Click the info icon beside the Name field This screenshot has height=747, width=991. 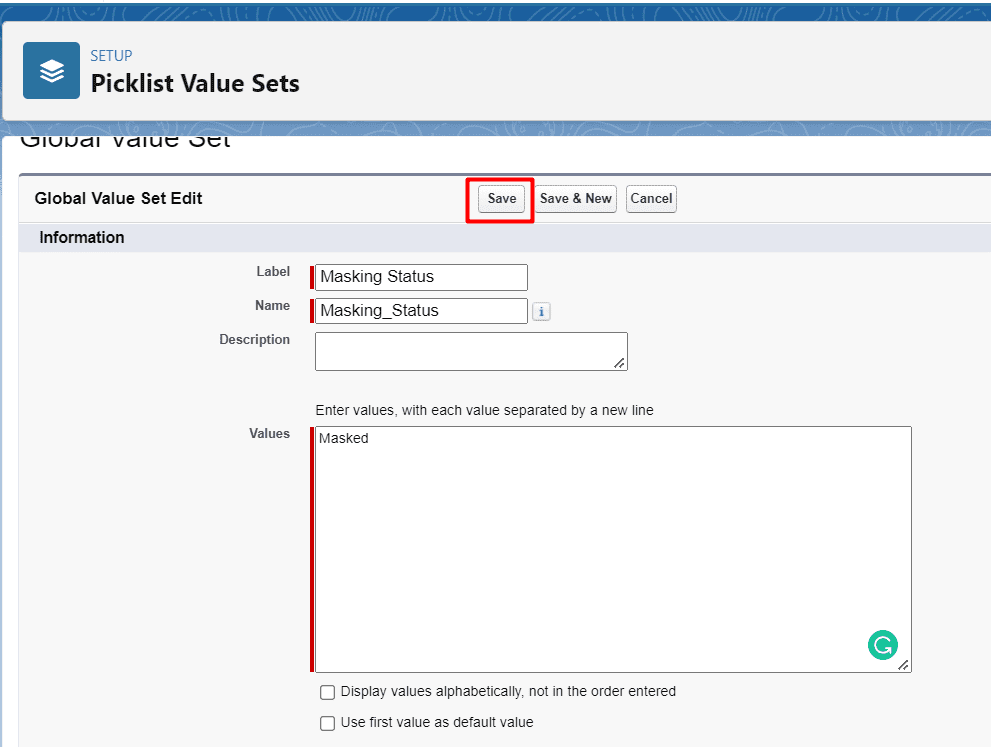pyautogui.click(x=541, y=312)
